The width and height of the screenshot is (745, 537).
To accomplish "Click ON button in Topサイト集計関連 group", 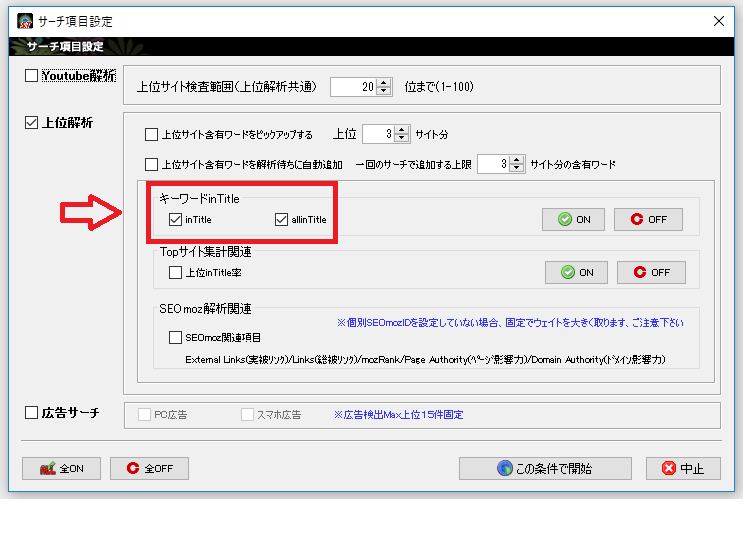I will (576, 273).
